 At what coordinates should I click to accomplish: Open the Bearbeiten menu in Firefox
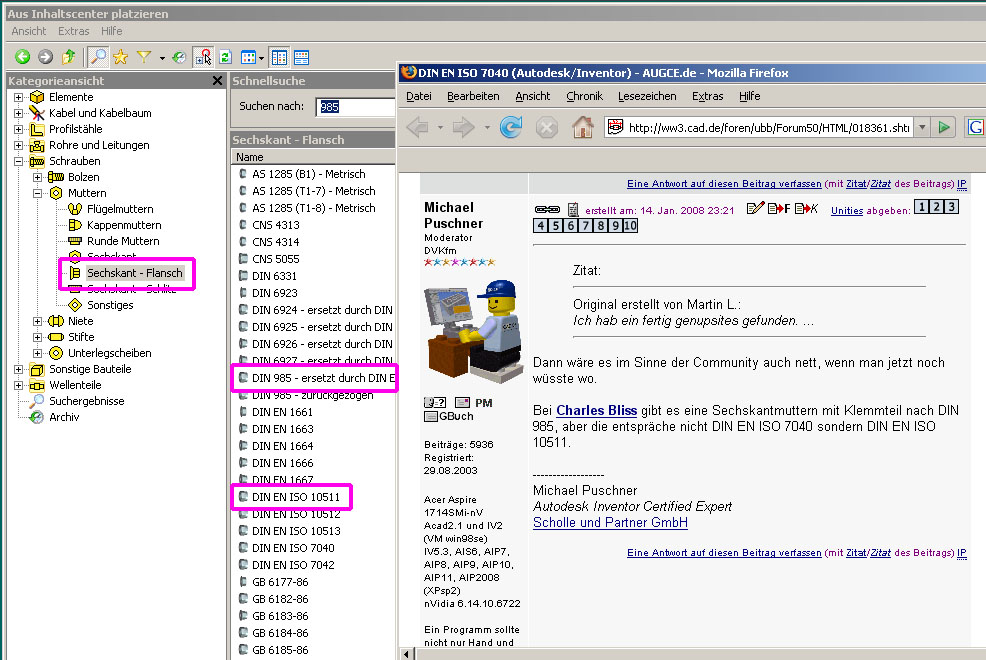pos(473,96)
